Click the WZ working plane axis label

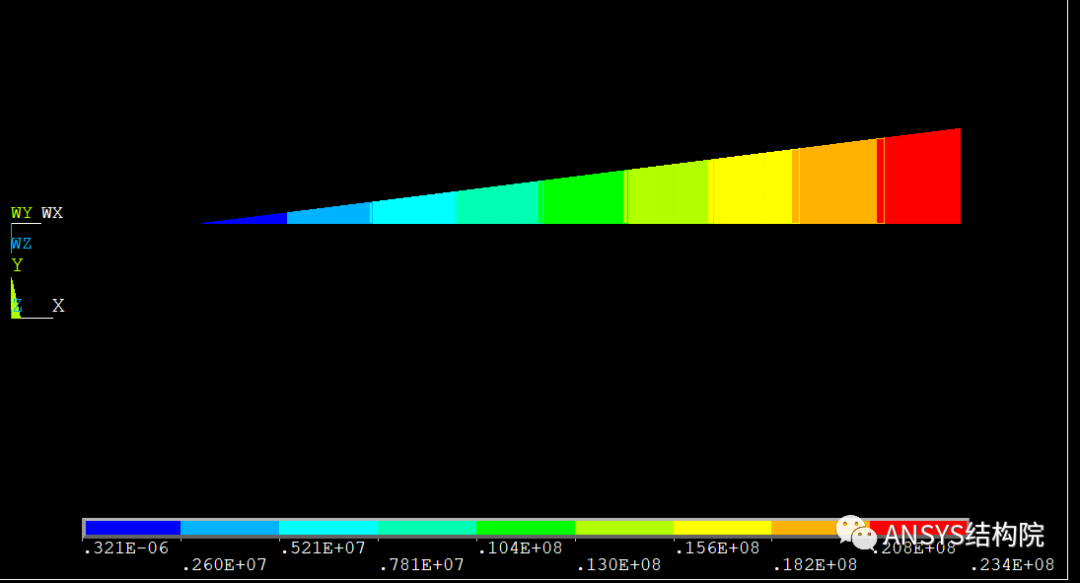[21, 244]
